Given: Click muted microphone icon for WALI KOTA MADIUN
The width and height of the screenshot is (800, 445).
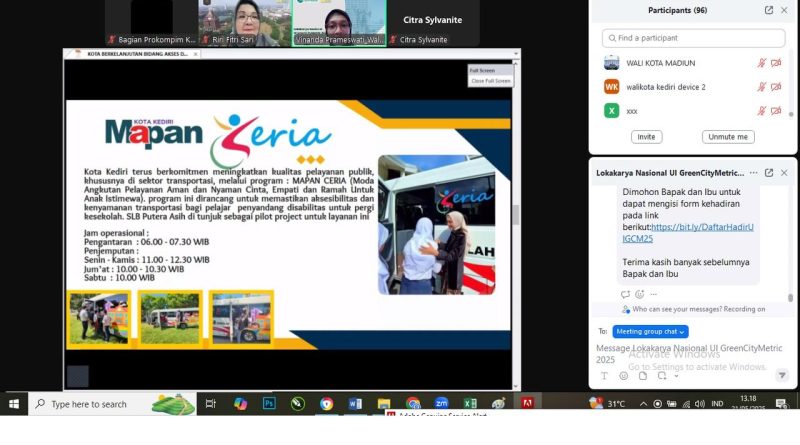Looking at the screenshot, I should (x=761, y=63).
